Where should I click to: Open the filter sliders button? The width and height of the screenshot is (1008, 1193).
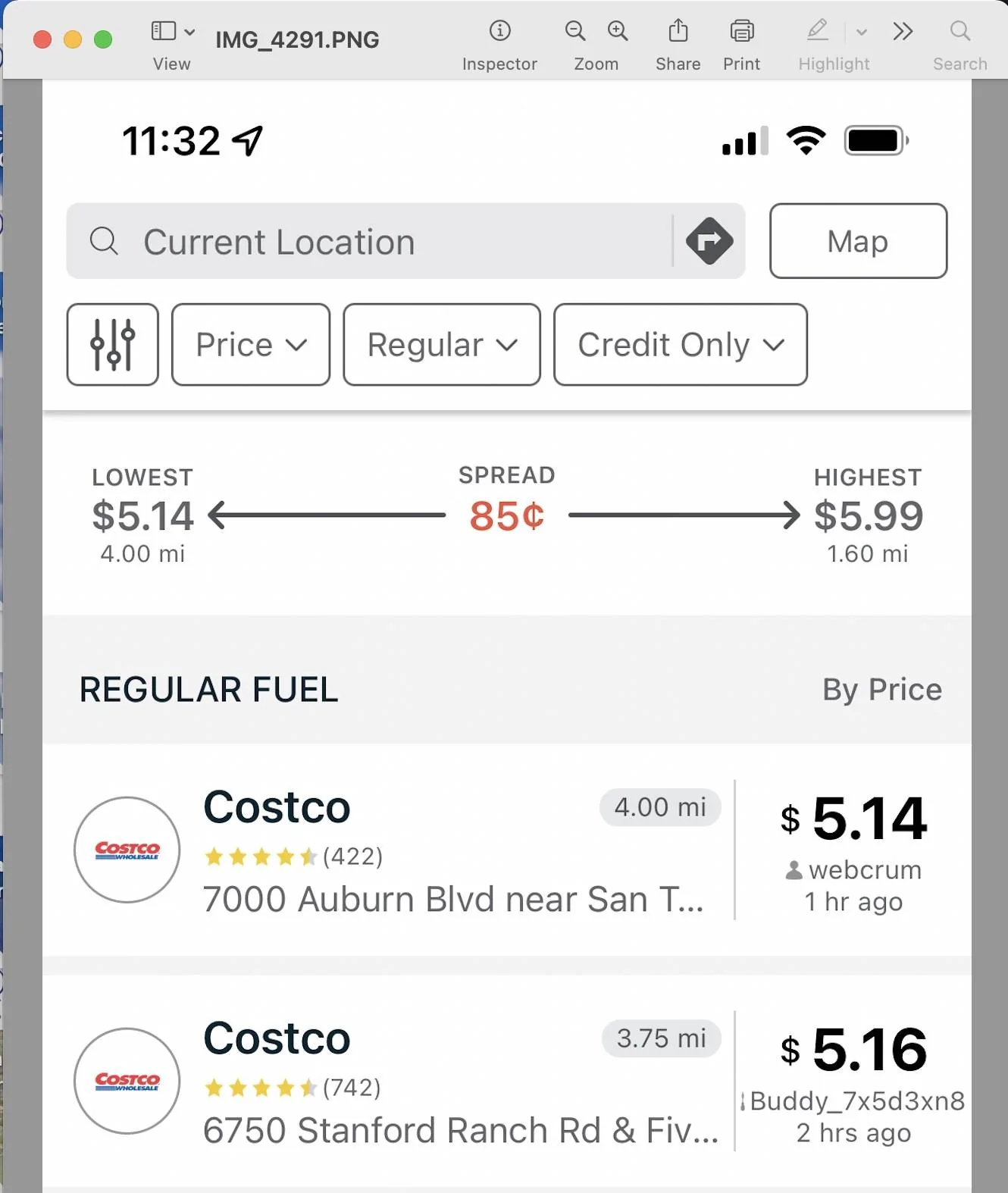[x=113, y=345]
